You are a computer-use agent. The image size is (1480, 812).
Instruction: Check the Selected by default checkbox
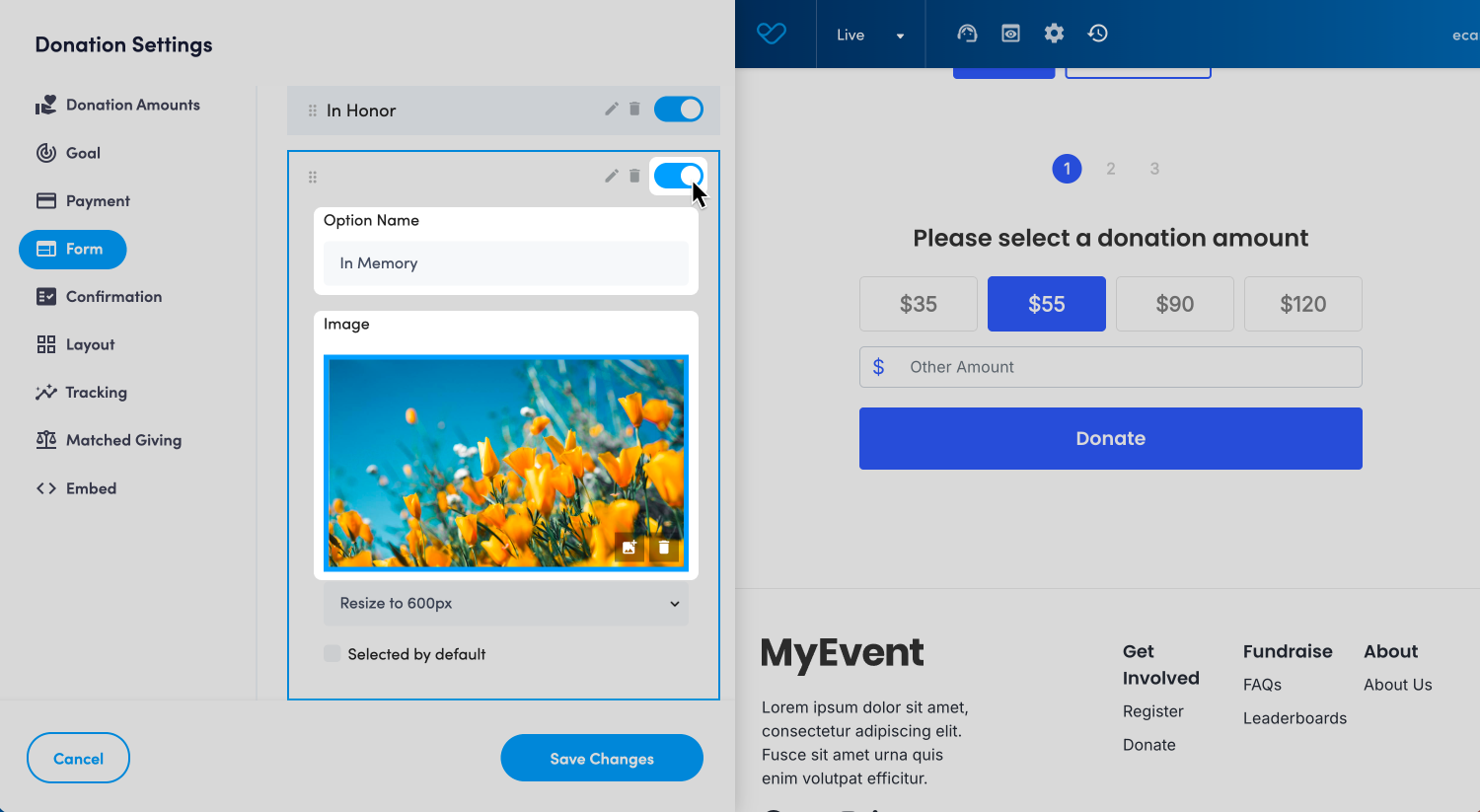tap(333, 654)
